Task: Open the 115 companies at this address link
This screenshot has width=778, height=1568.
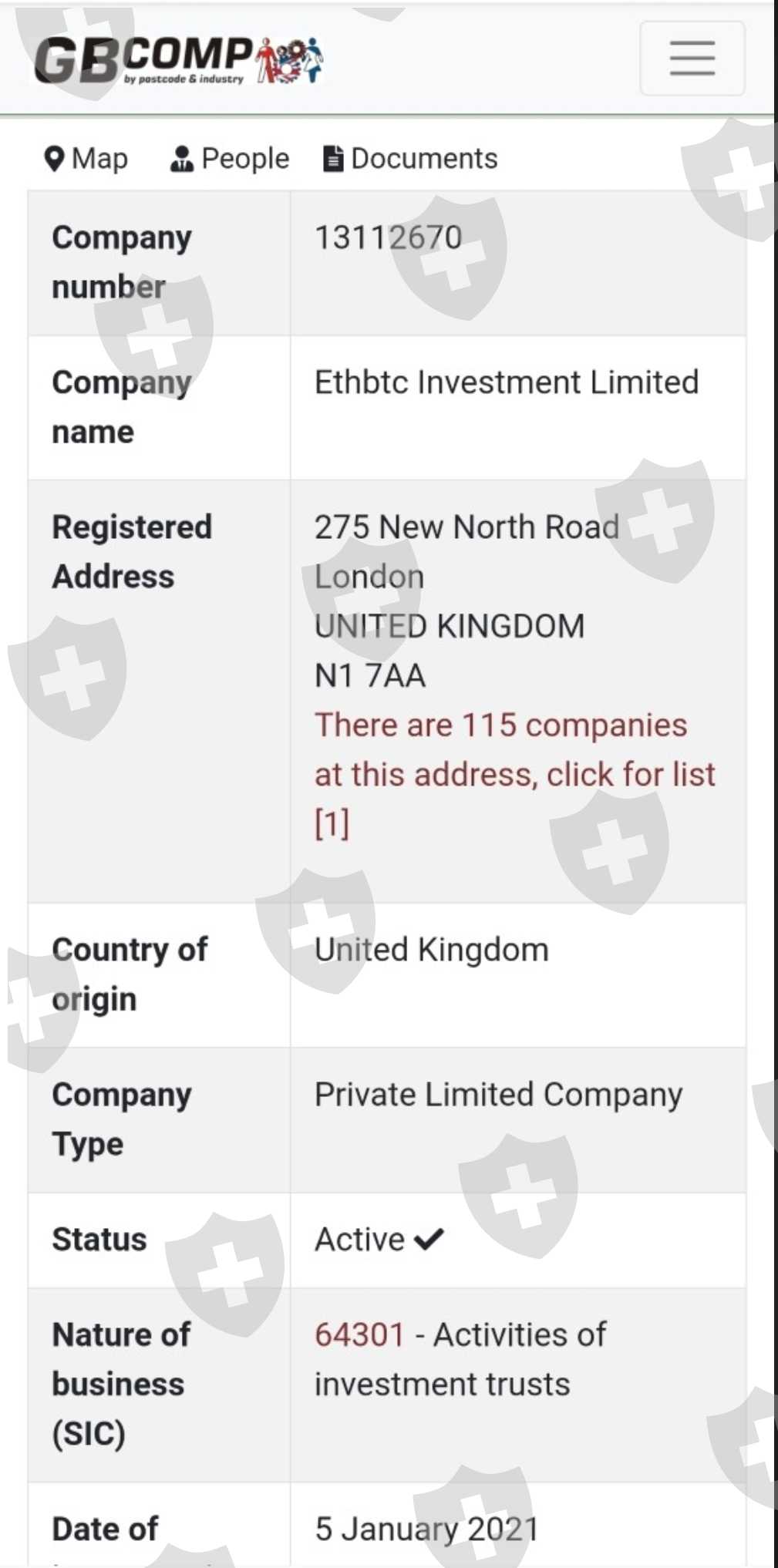Action: 514,749
